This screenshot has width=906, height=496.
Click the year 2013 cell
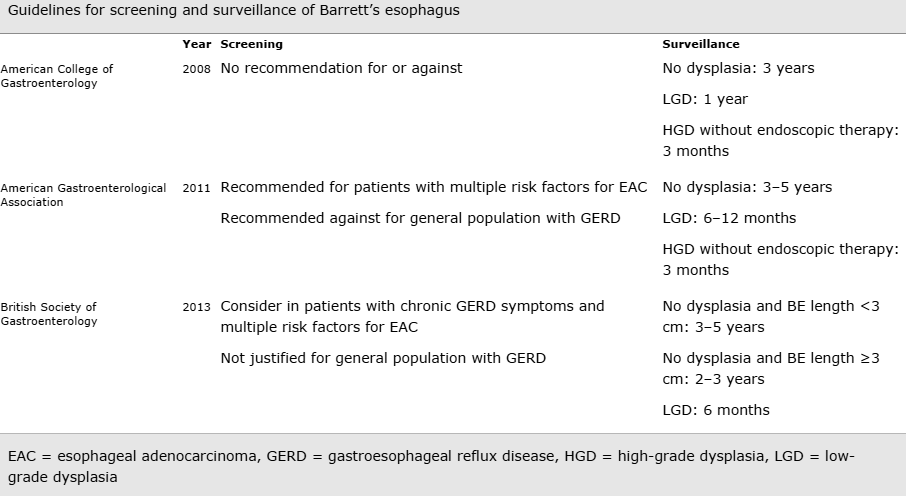coord(196,307)
